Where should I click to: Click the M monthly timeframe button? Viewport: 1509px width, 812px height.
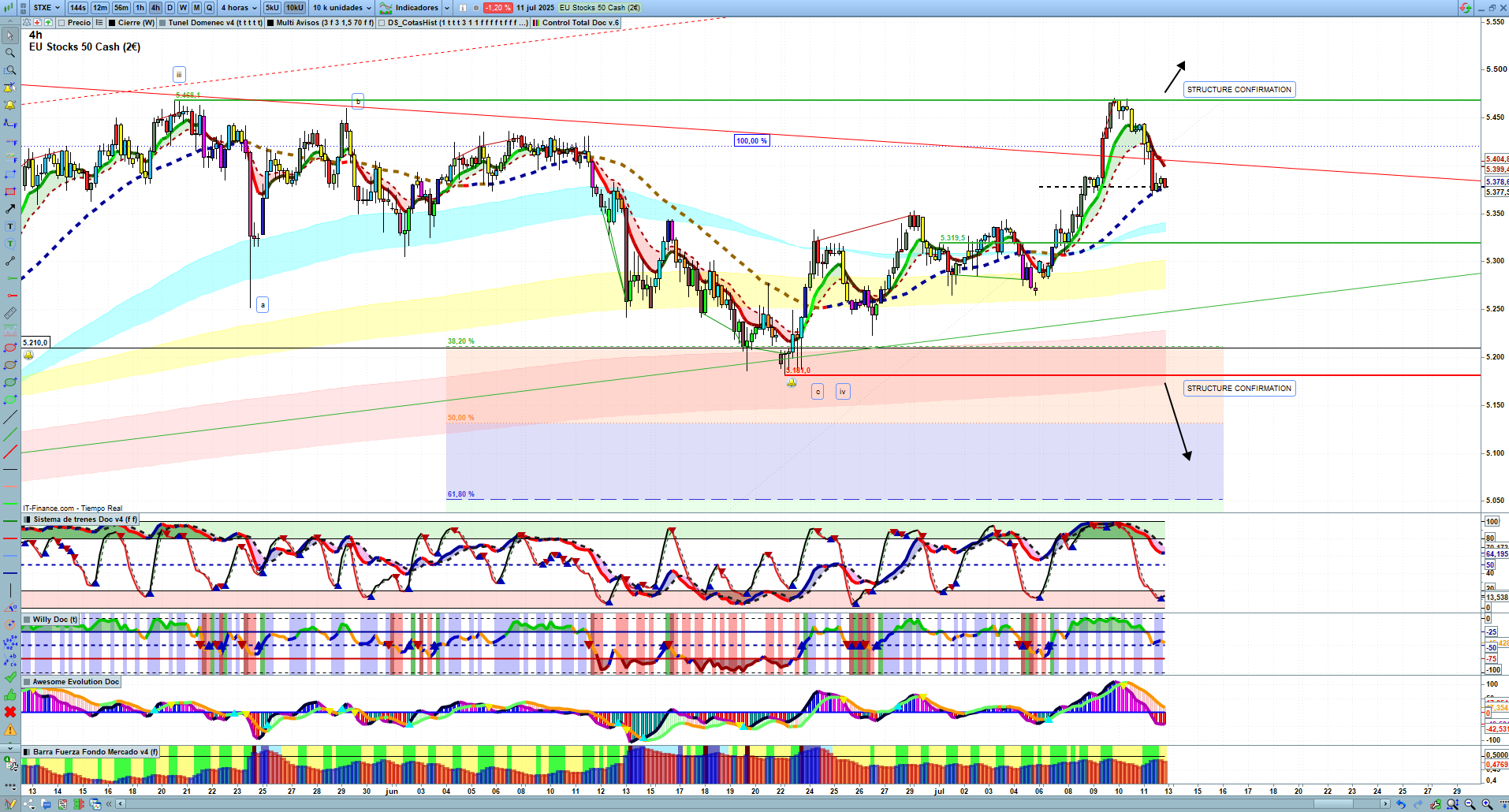(x=196, y=8)
